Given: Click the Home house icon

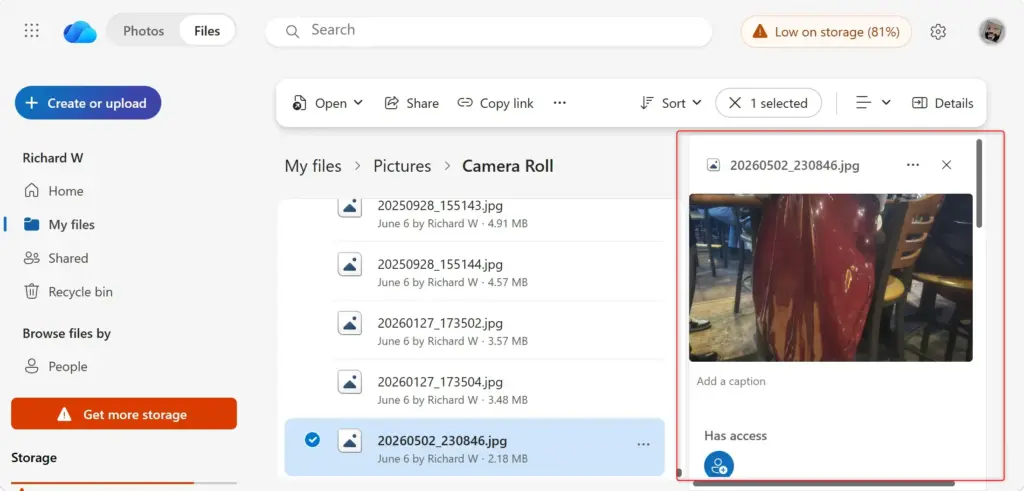Looking at the screenshot, I should 31,191.
